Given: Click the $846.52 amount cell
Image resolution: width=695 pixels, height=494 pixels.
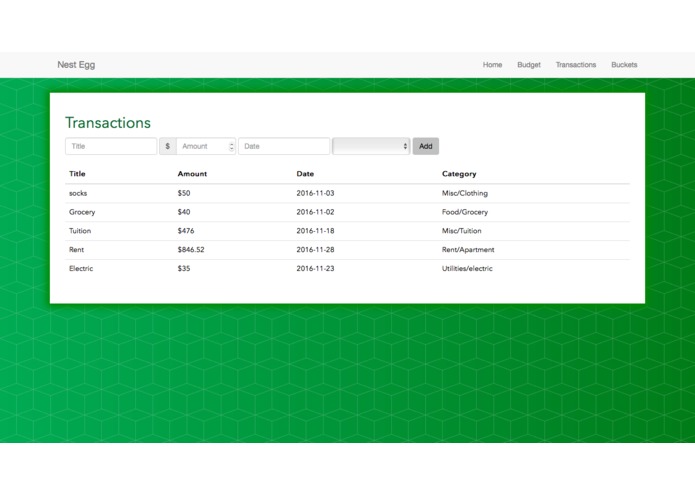Looking at the screenshot, I should 191,249.
